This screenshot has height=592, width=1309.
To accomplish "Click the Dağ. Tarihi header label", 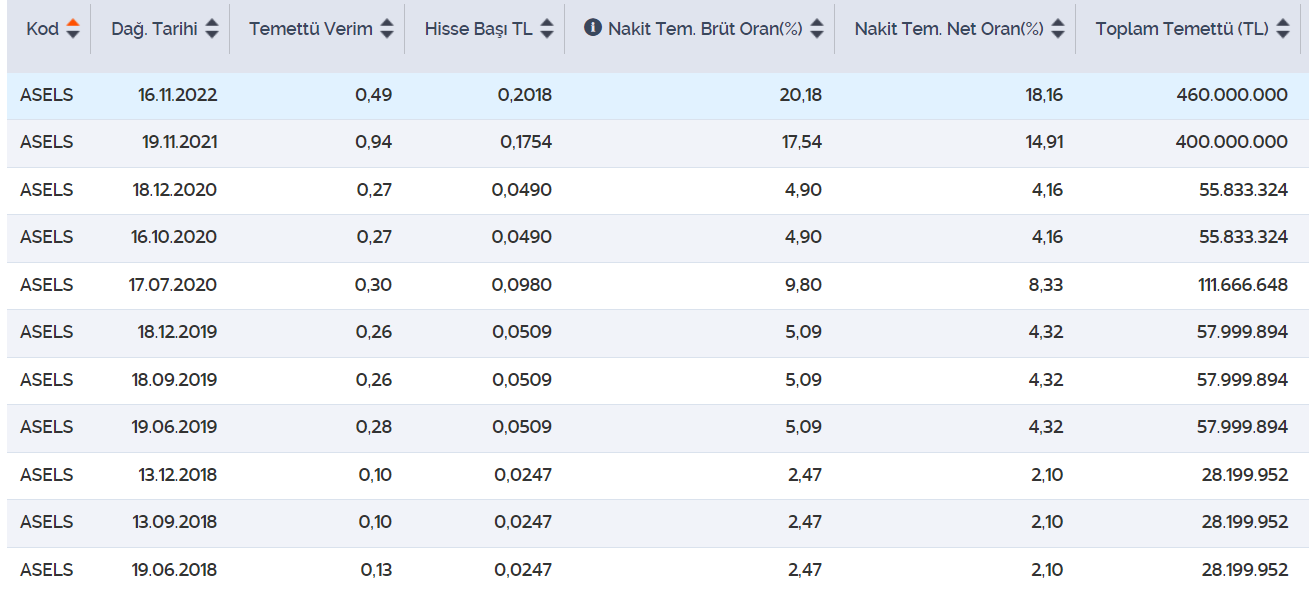I will (154, 29).
